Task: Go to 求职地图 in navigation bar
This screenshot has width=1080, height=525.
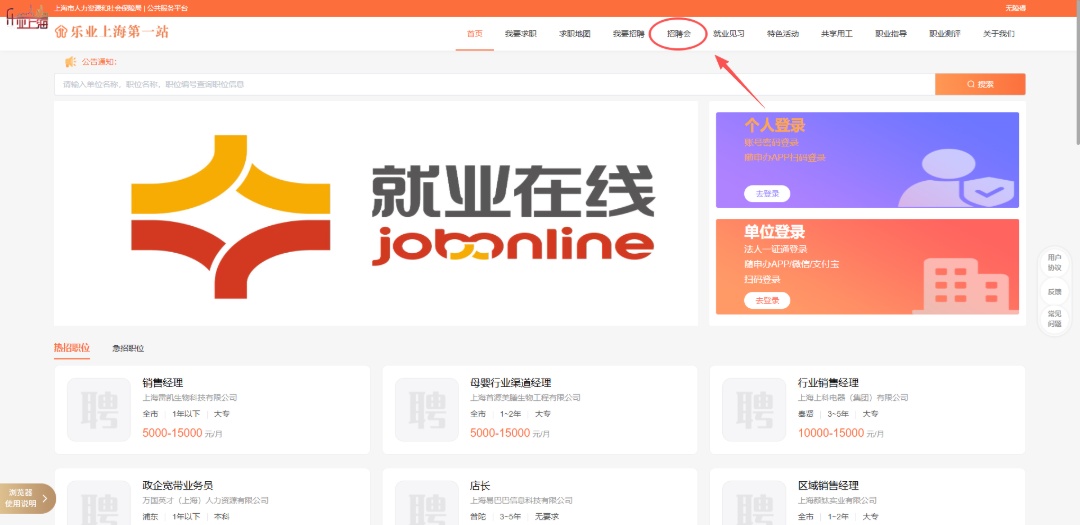Action: click(x=574, y=34)
